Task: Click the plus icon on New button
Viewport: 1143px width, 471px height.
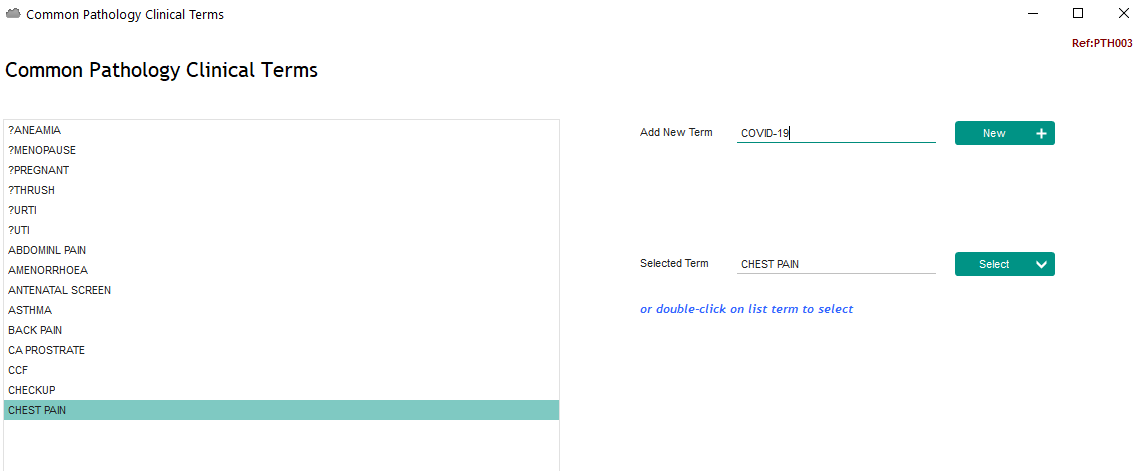Action: 1041,133
